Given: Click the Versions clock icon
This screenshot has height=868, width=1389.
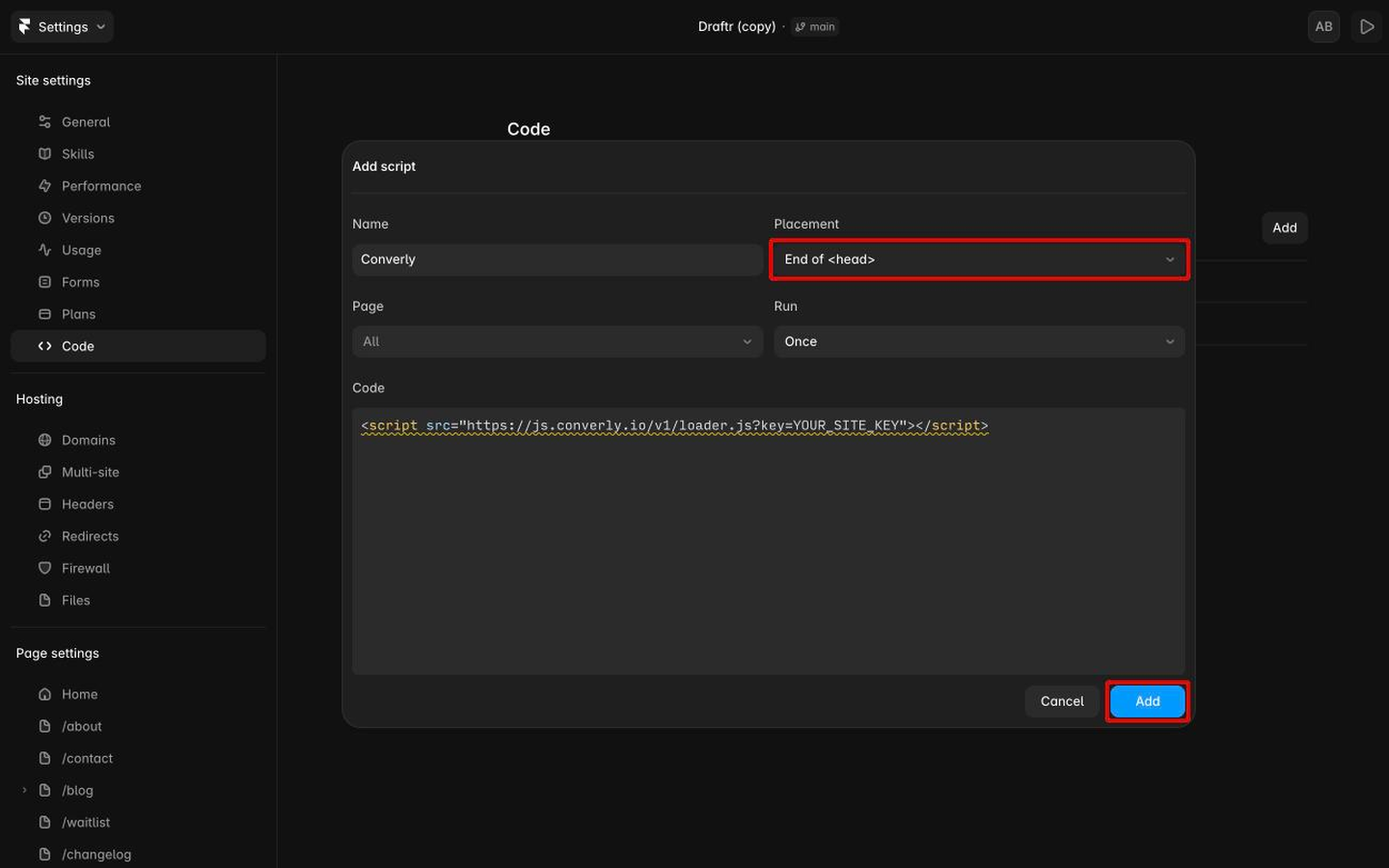Looking at the screenshot, I should (44, 218).
